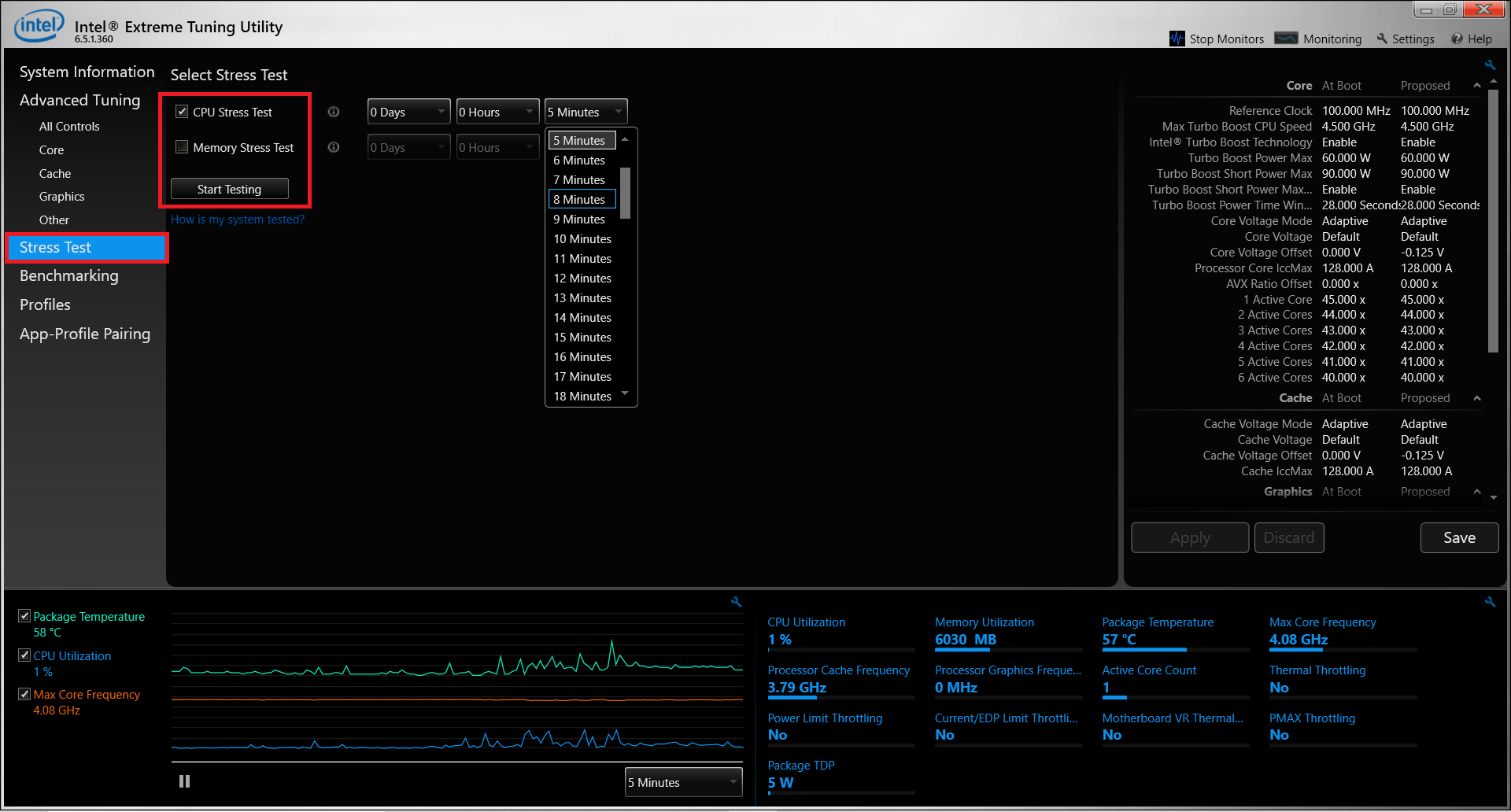1511x812 pixels.
Task: Enable the Memory Stress Test checkbox
Action: (182, 146)
